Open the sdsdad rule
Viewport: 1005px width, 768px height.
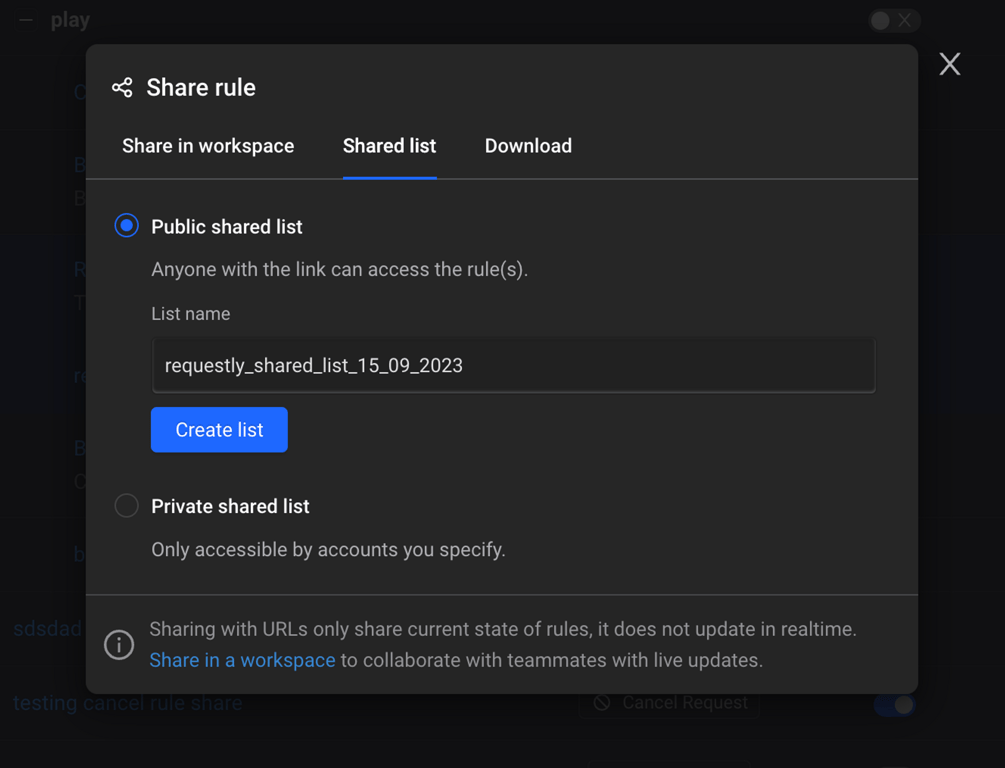click(x=47, y=629)
